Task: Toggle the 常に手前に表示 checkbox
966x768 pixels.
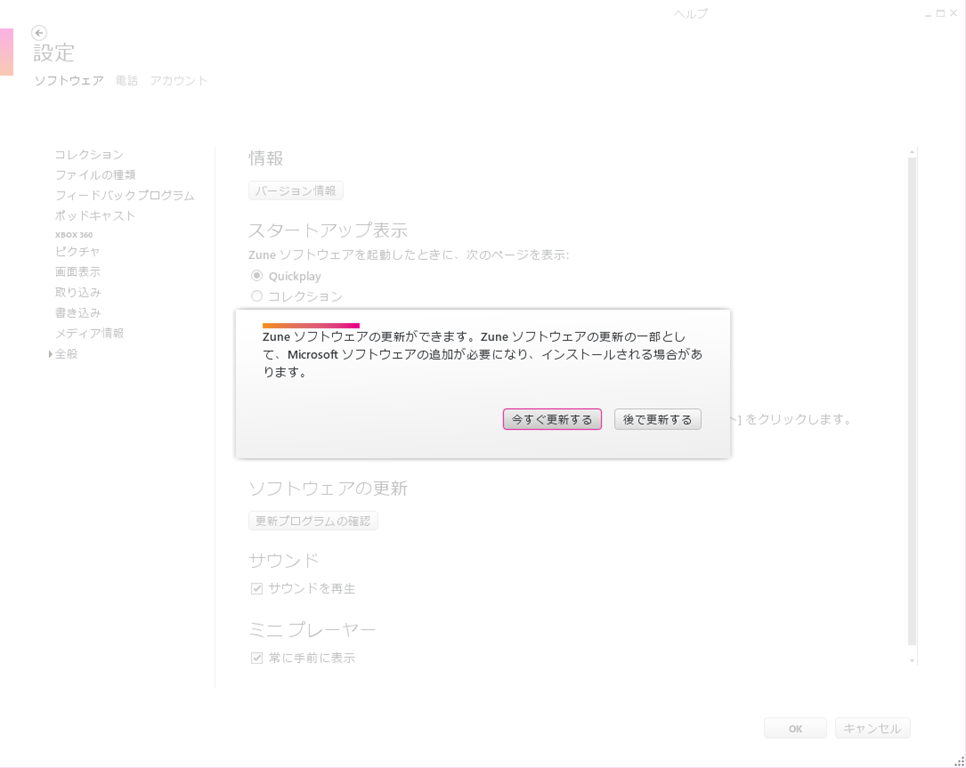Action: [257, 658]
